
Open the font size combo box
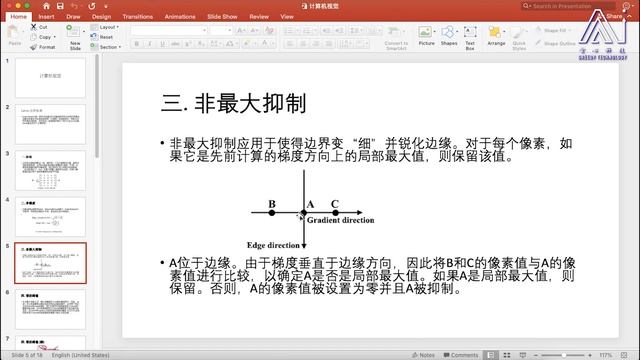222,30
